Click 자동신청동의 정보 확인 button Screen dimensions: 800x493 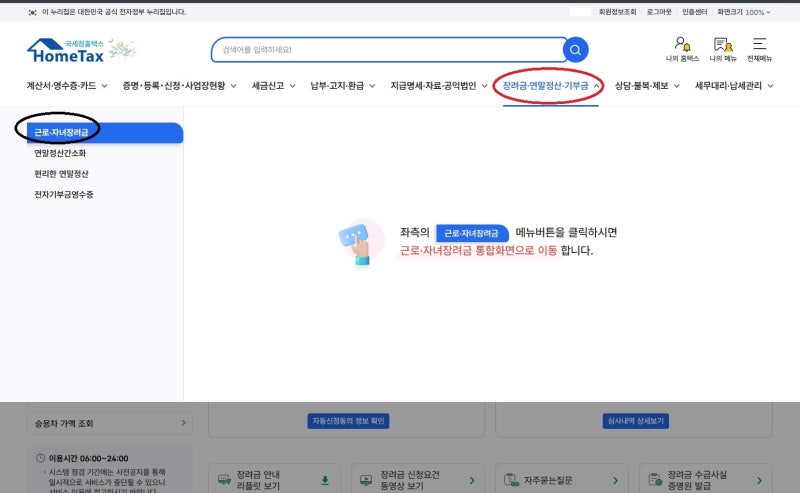[x=348, y=421]
